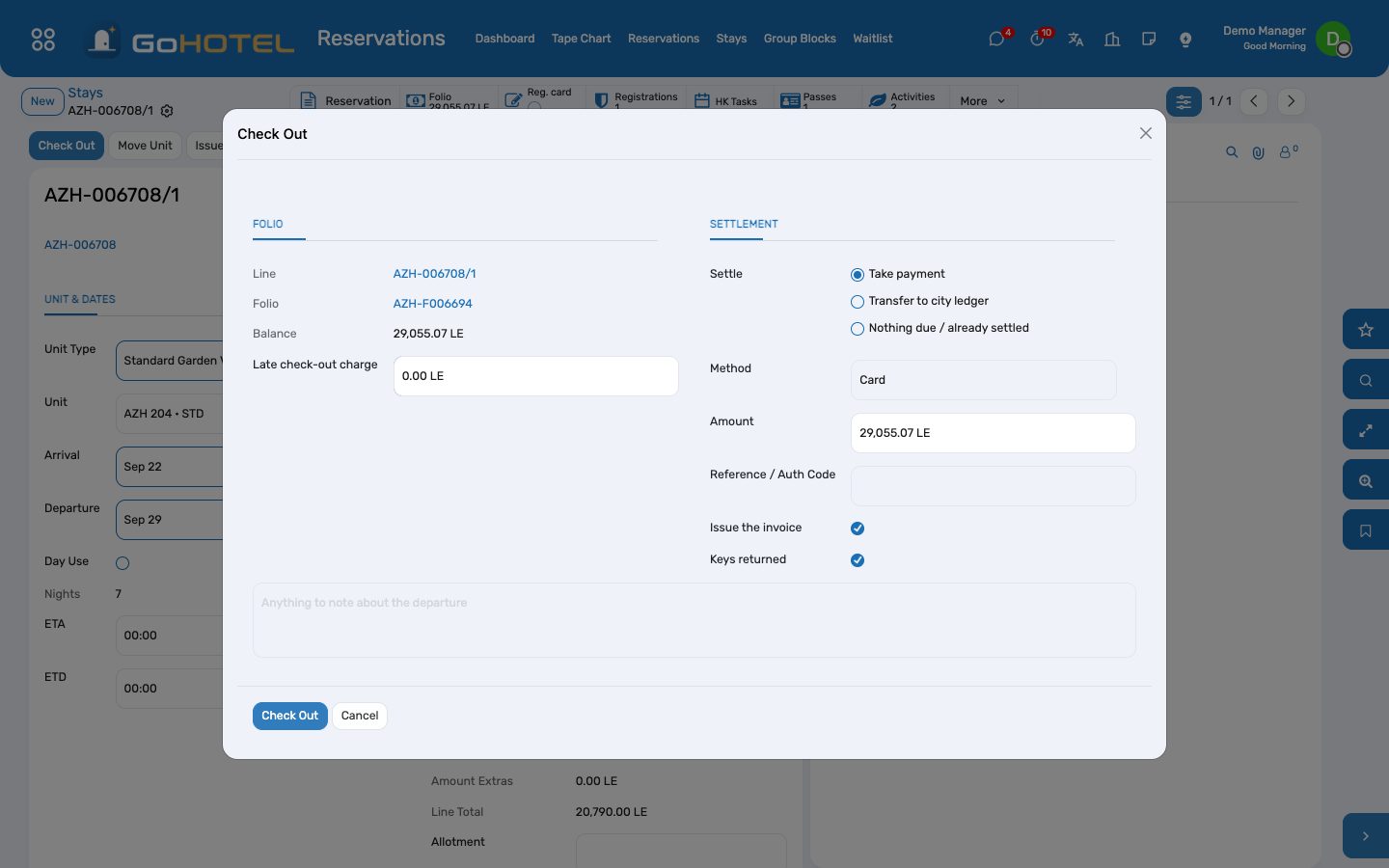1389x868 pixels.
Task: Toggle the Day Use radio option
Action: click(x=123, y=563)
